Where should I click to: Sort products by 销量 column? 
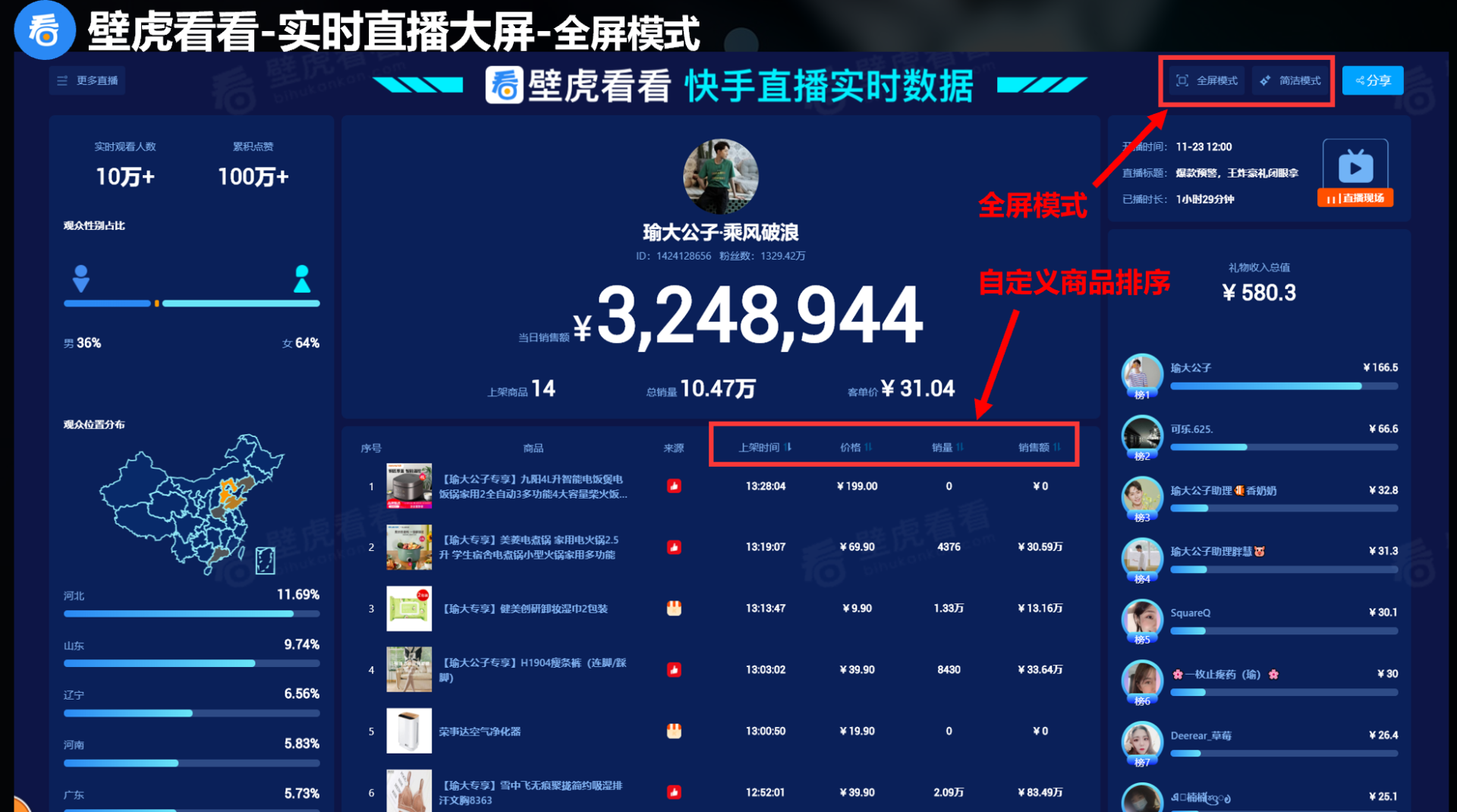click(x=948, y=447)
